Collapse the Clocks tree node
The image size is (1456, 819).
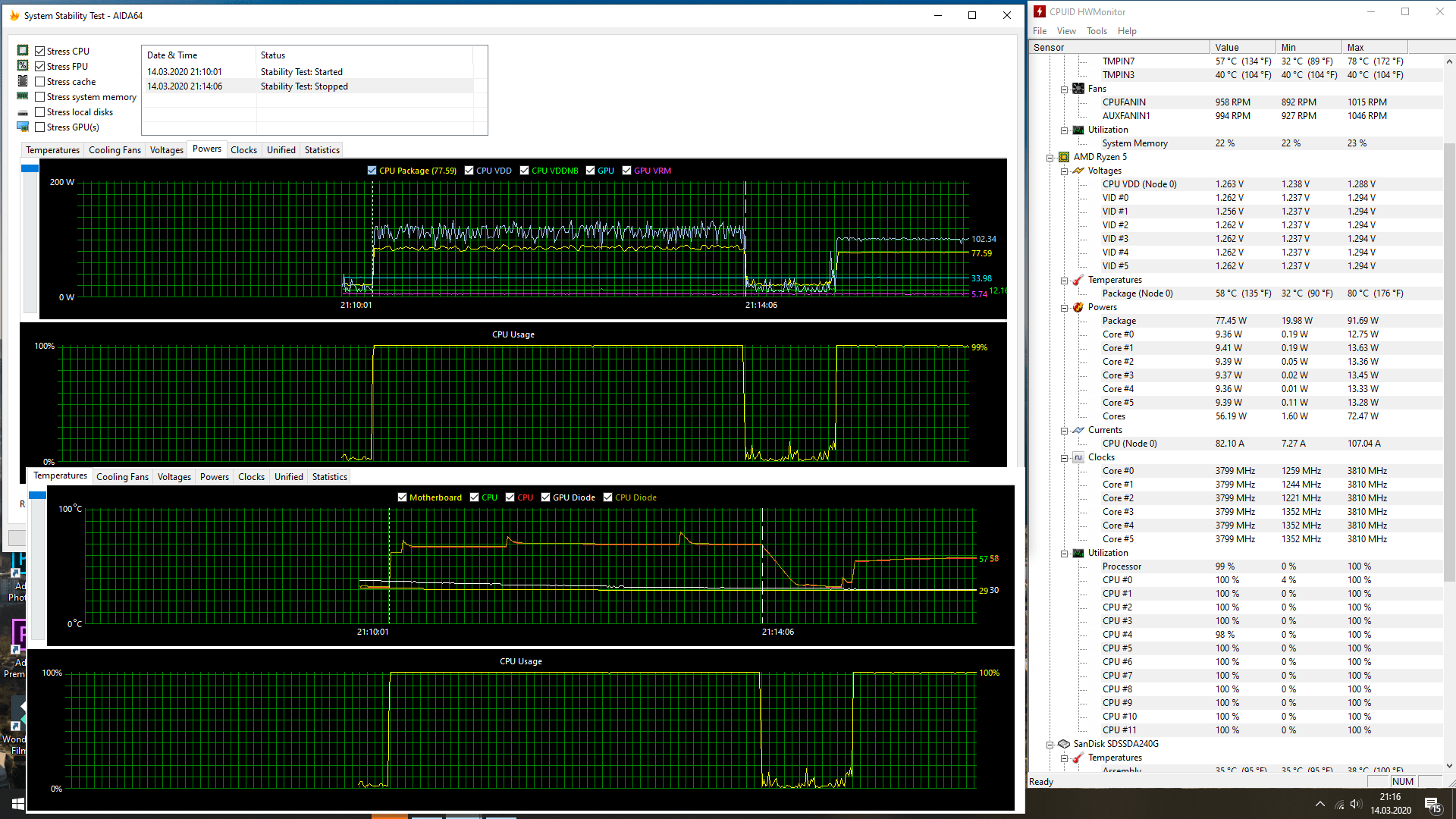coord(1065,457)
